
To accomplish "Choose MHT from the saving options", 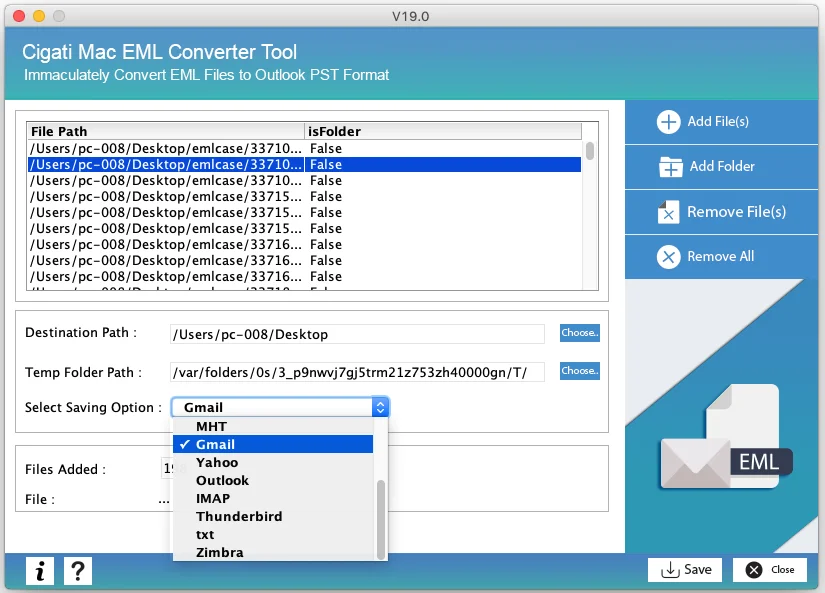I will (x=273, y=426).
